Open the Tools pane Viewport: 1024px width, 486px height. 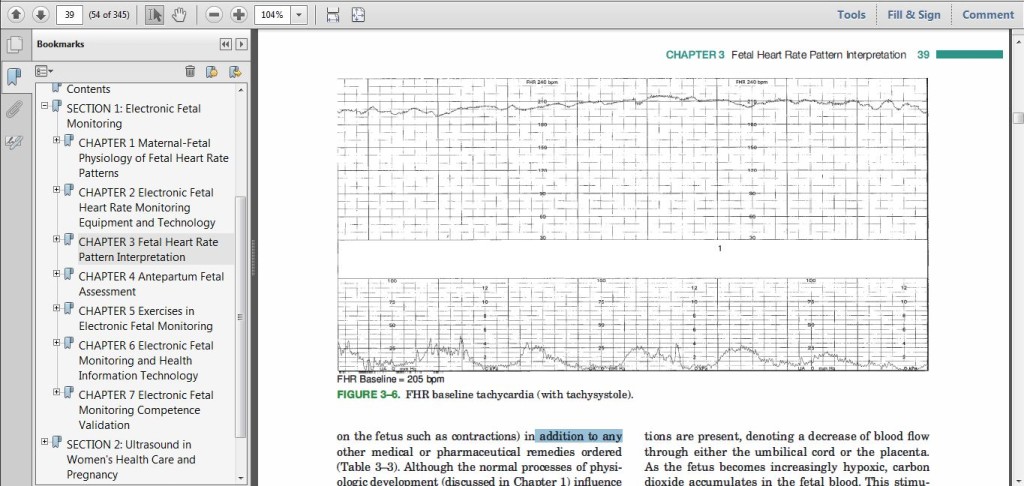coord(852,14)
